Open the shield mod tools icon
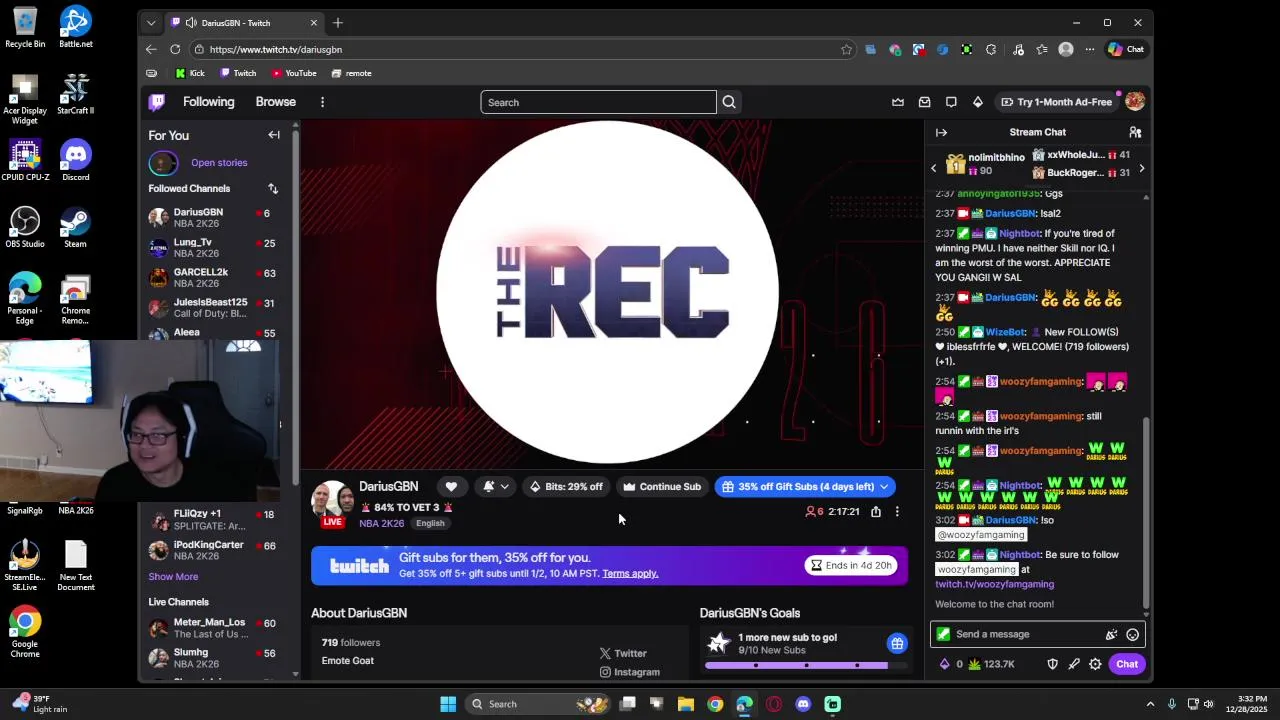 (1052, 664)
